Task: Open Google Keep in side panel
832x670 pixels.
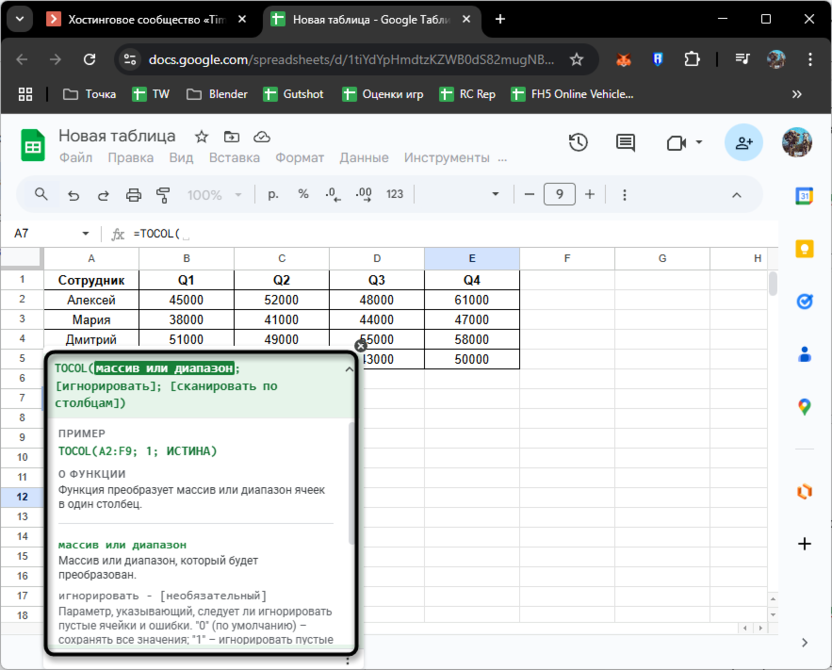Action: point(804,249)
